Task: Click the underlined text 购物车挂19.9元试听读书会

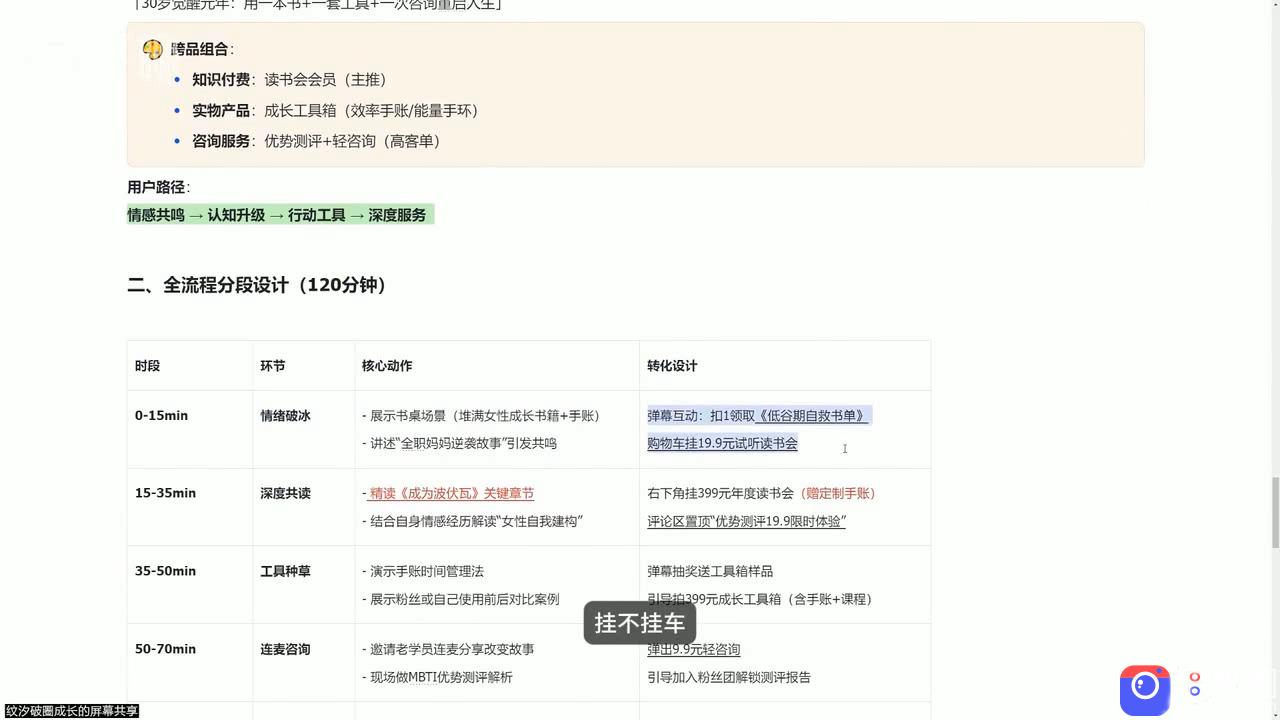Action: point(722,443)
